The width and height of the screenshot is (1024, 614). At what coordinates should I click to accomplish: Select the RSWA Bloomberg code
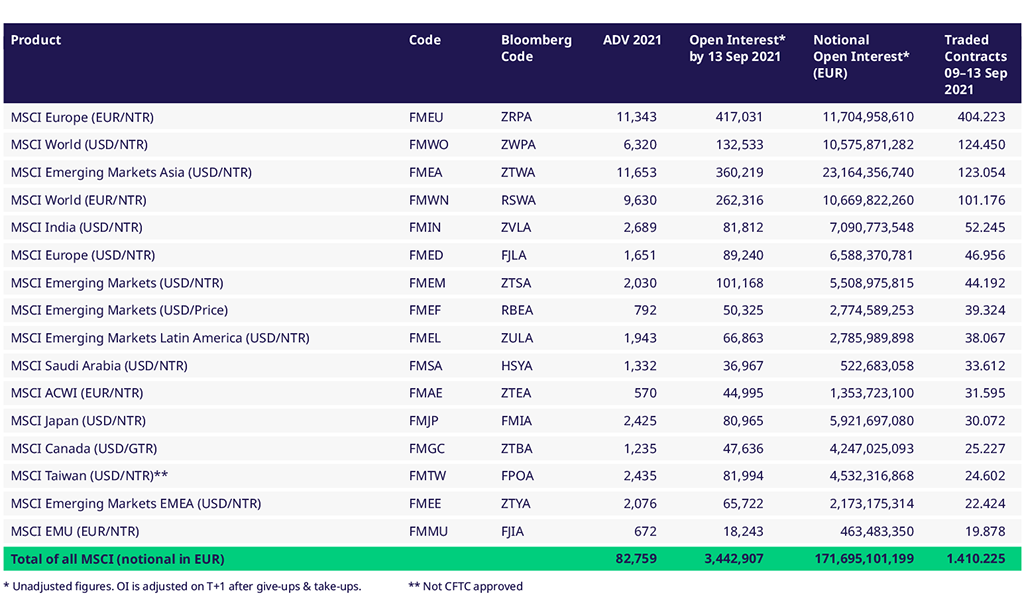[x=518, y=200]
